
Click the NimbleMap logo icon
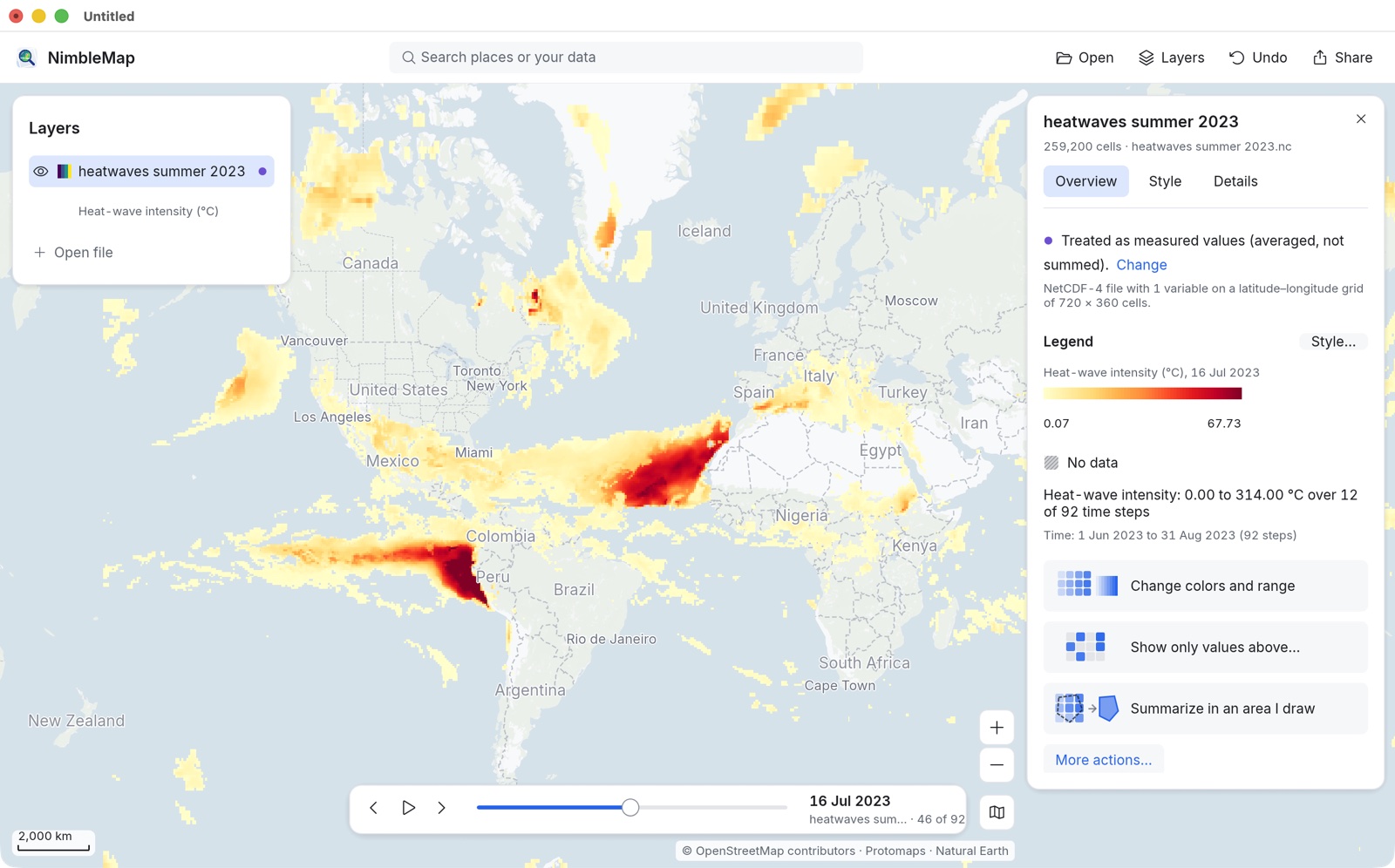(27, 58)
